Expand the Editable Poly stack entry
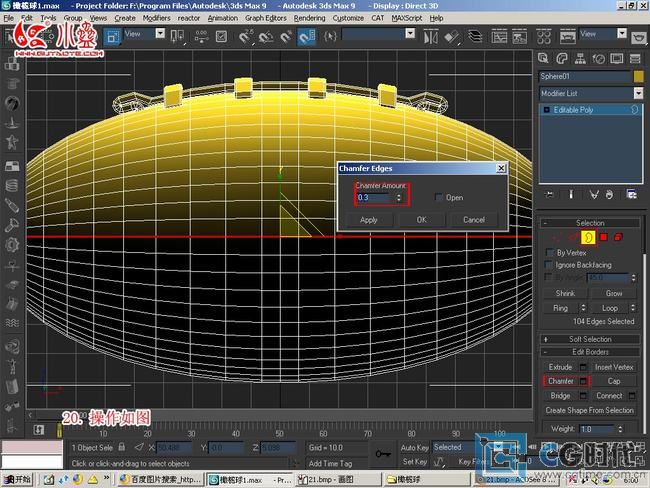Image resolution: width=650 pixels, height=488 pixels. point(546,110)
